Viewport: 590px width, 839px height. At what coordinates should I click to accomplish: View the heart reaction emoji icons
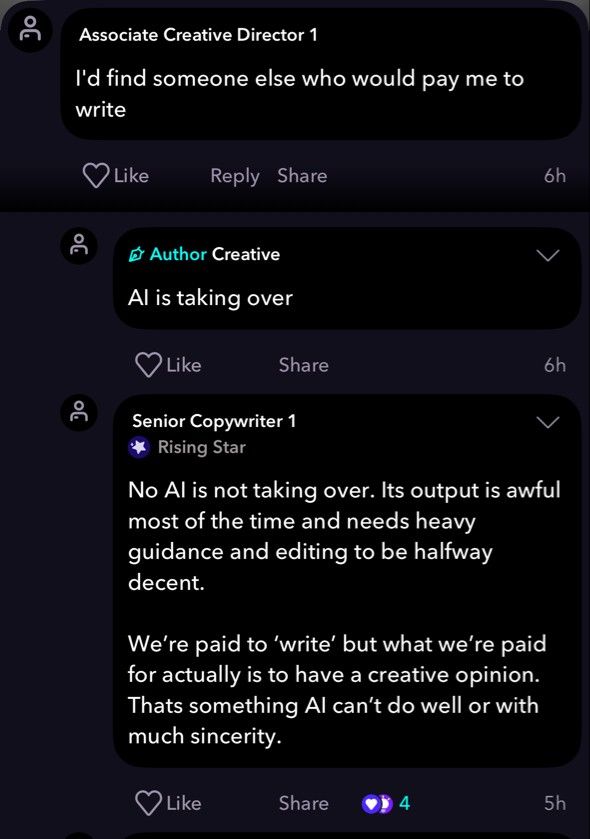coord(377,803)
